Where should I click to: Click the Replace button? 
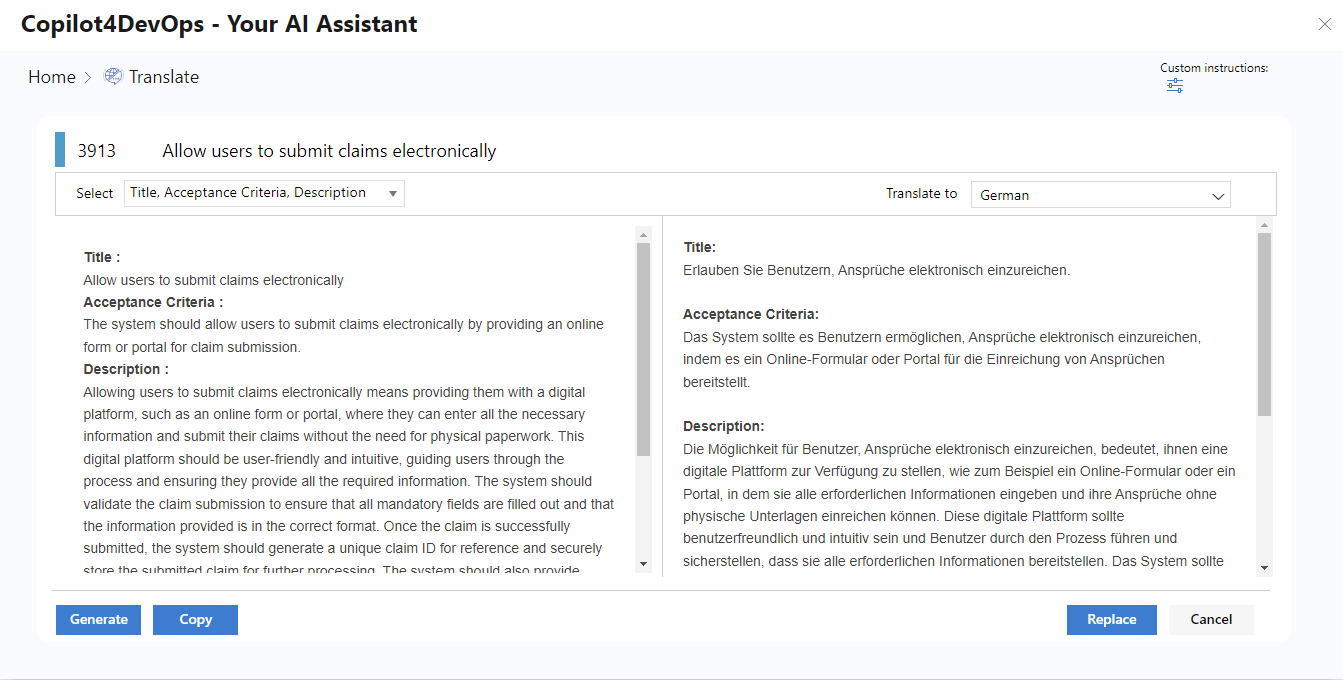(x=1112, y=620)
